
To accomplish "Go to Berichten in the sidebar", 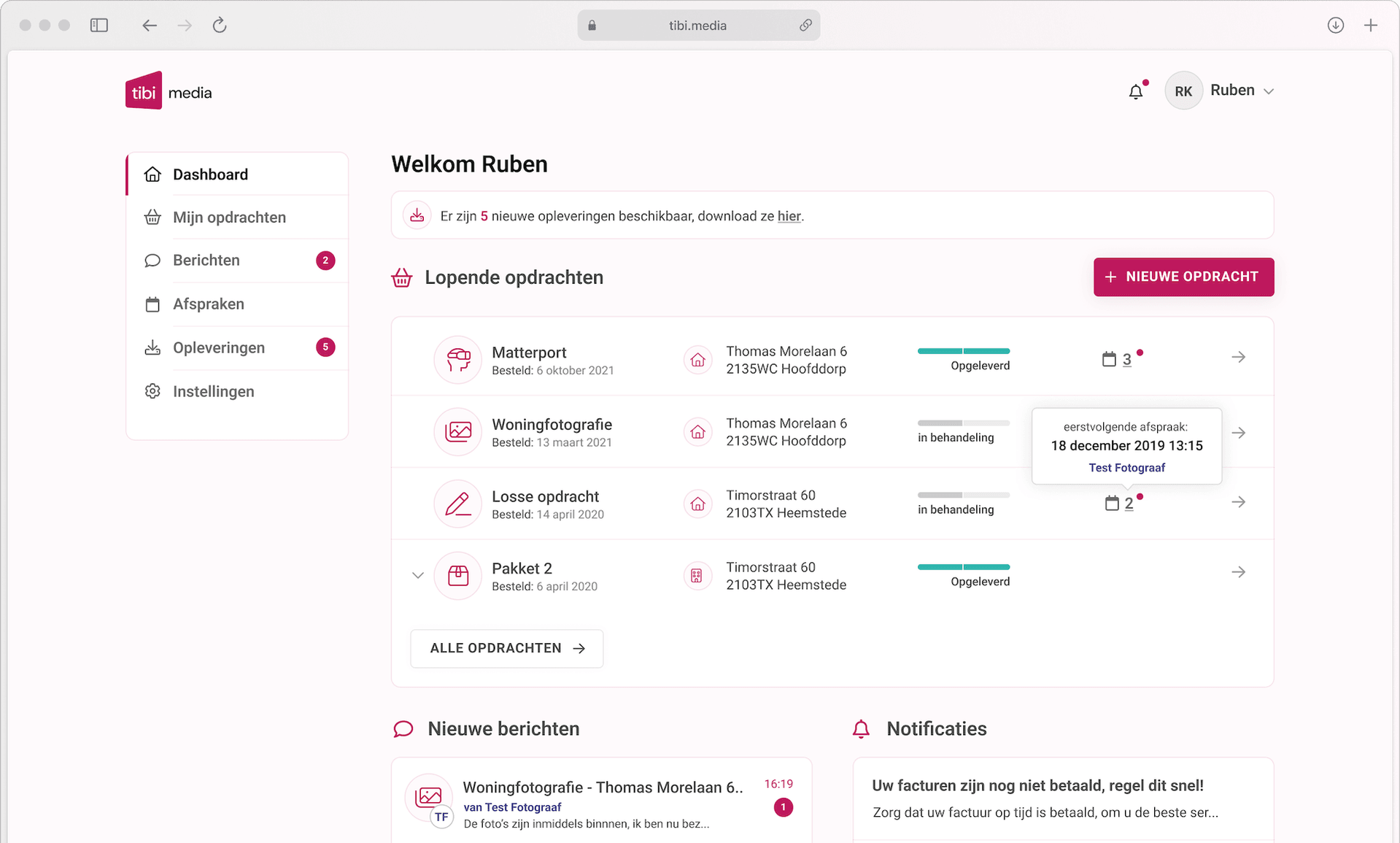I will click(237, 261).
